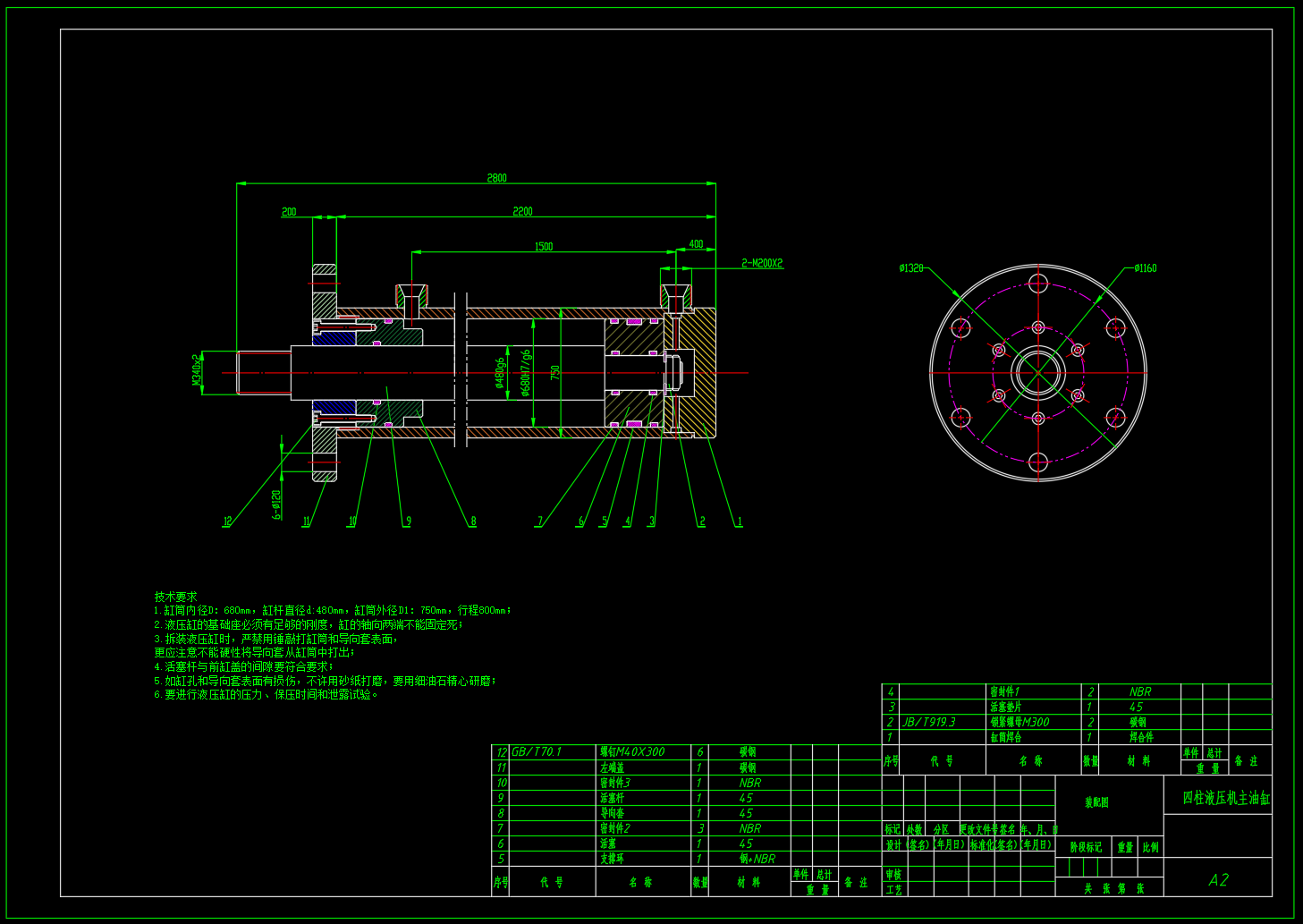
Task: Click the 工艺 title block cell
Action: tap(893, 889)
